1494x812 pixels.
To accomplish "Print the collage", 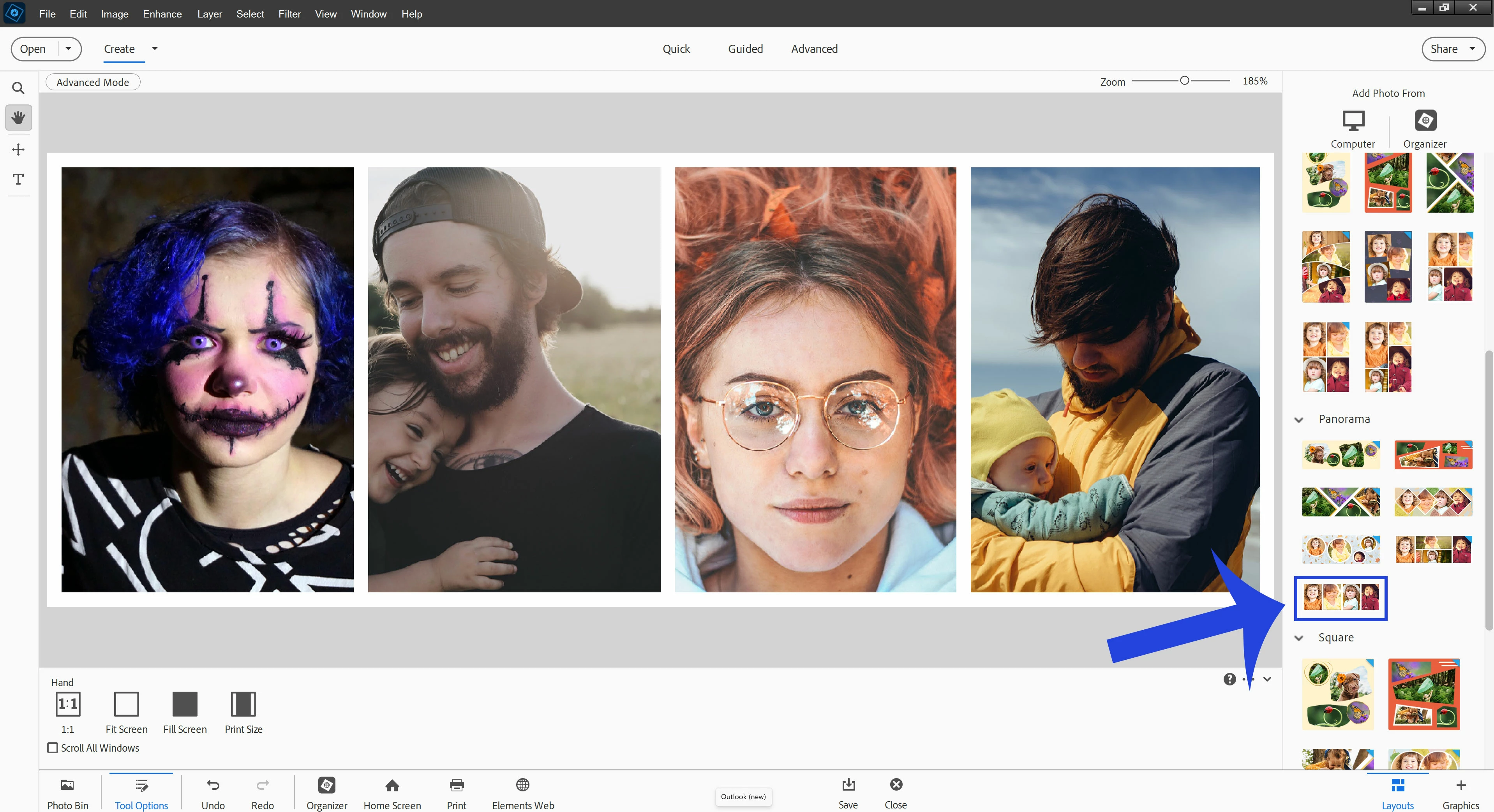I will coord(457,793).
